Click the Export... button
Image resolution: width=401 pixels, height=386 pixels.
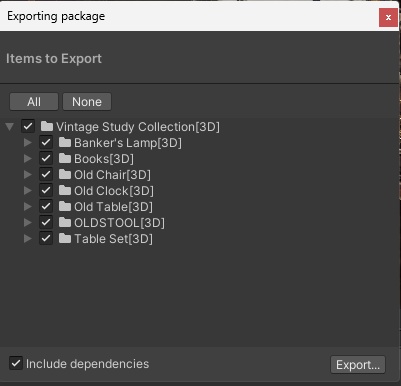pos(358,365)
